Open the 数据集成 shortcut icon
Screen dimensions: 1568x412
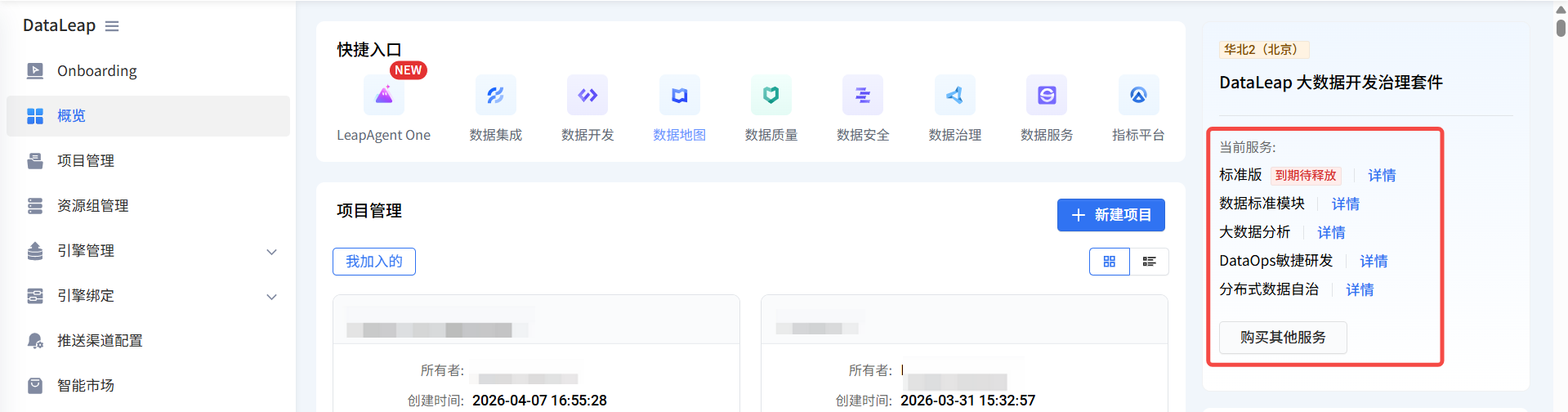495,96
